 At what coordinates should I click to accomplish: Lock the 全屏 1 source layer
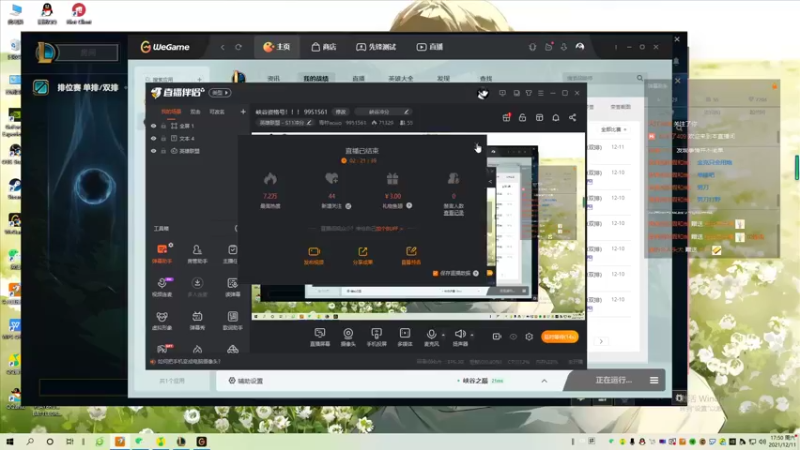click(163, 126)
